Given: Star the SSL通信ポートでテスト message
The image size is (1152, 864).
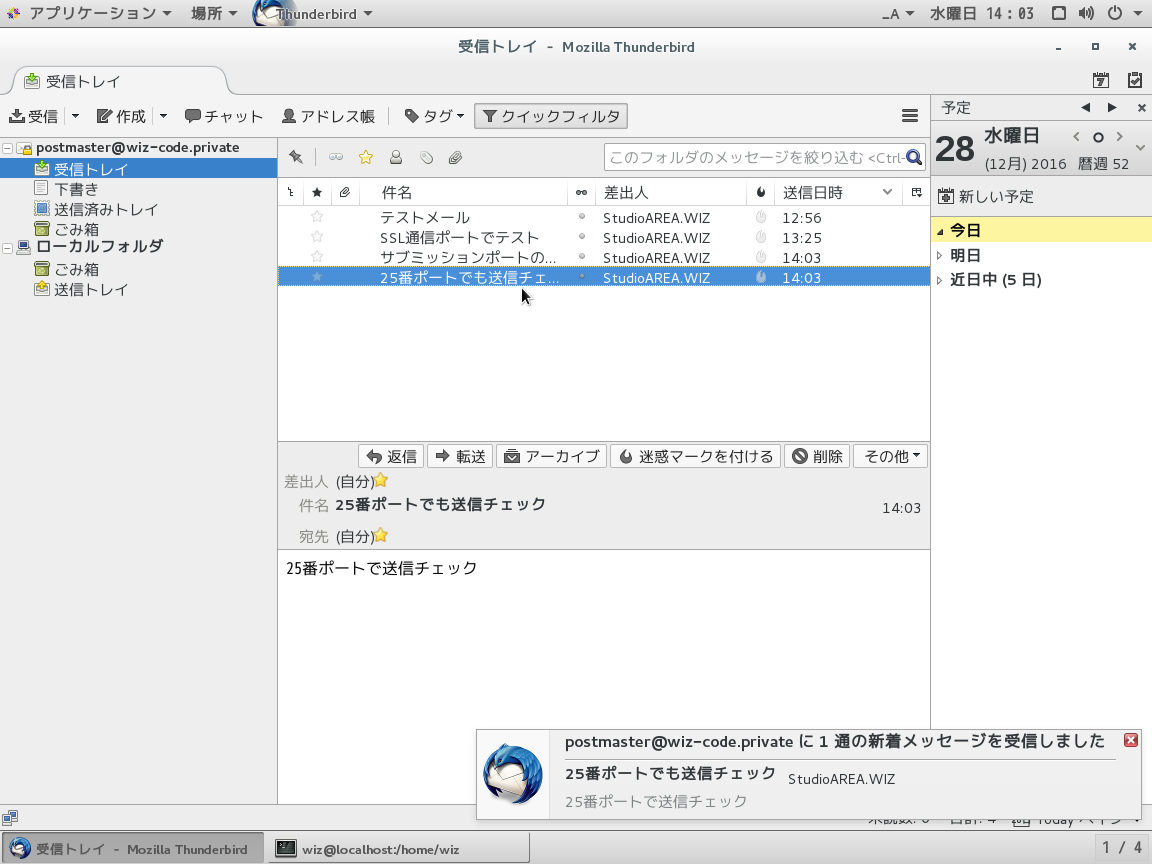Looking at the screenshot, I should click(317, 237).
